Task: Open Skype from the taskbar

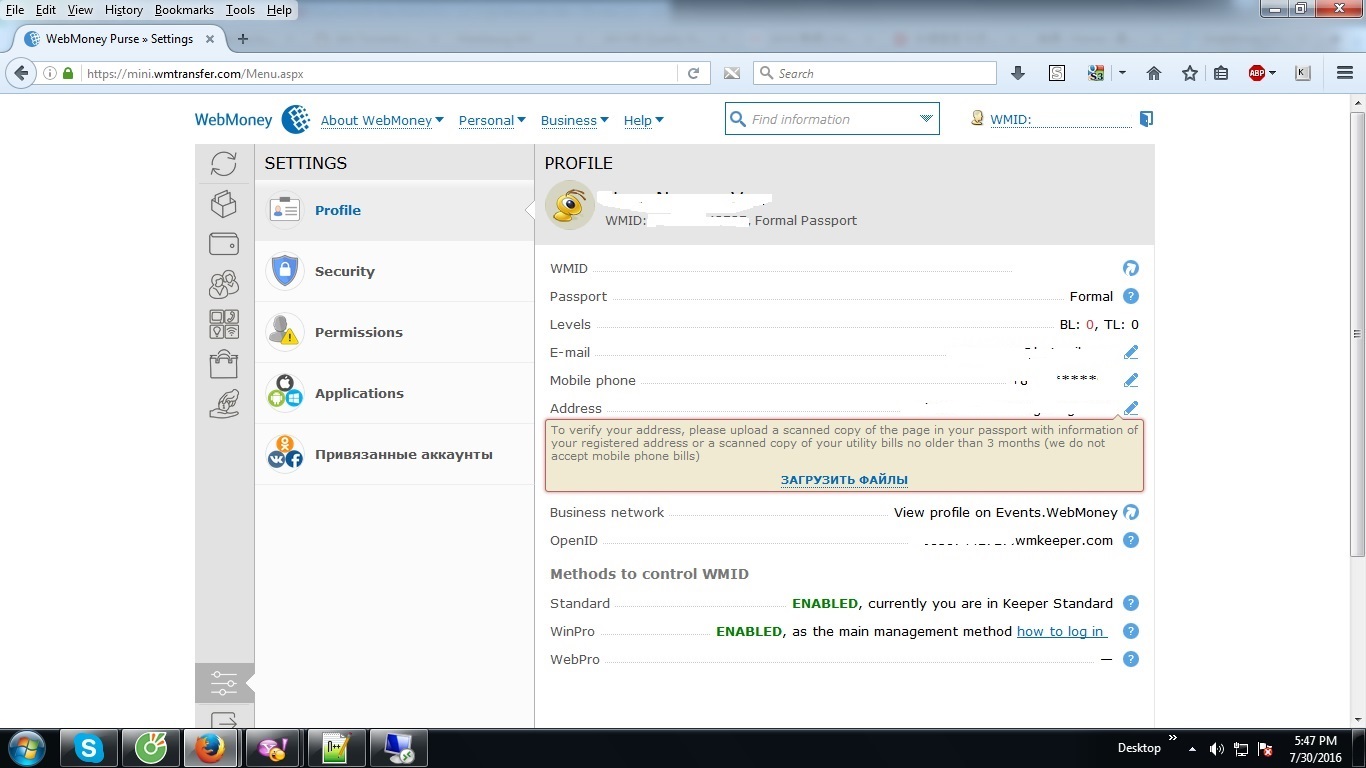Action: (x=89, y=748)
